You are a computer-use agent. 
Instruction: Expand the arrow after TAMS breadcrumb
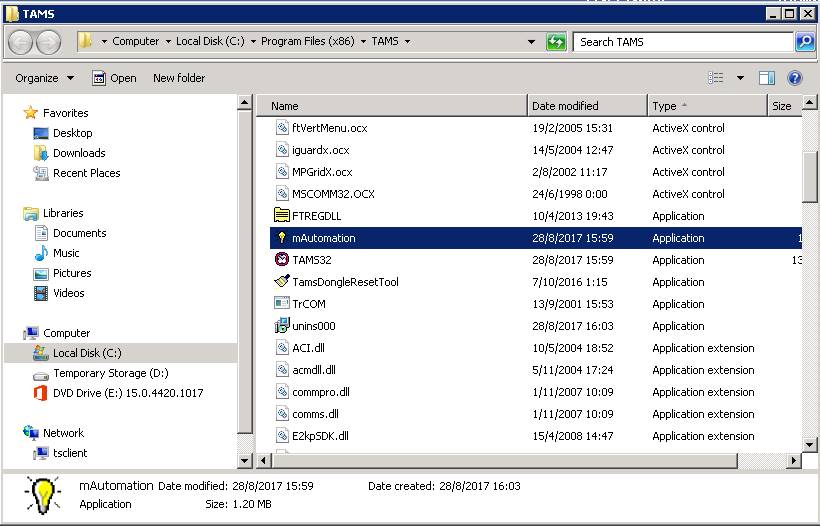[407, 41]
